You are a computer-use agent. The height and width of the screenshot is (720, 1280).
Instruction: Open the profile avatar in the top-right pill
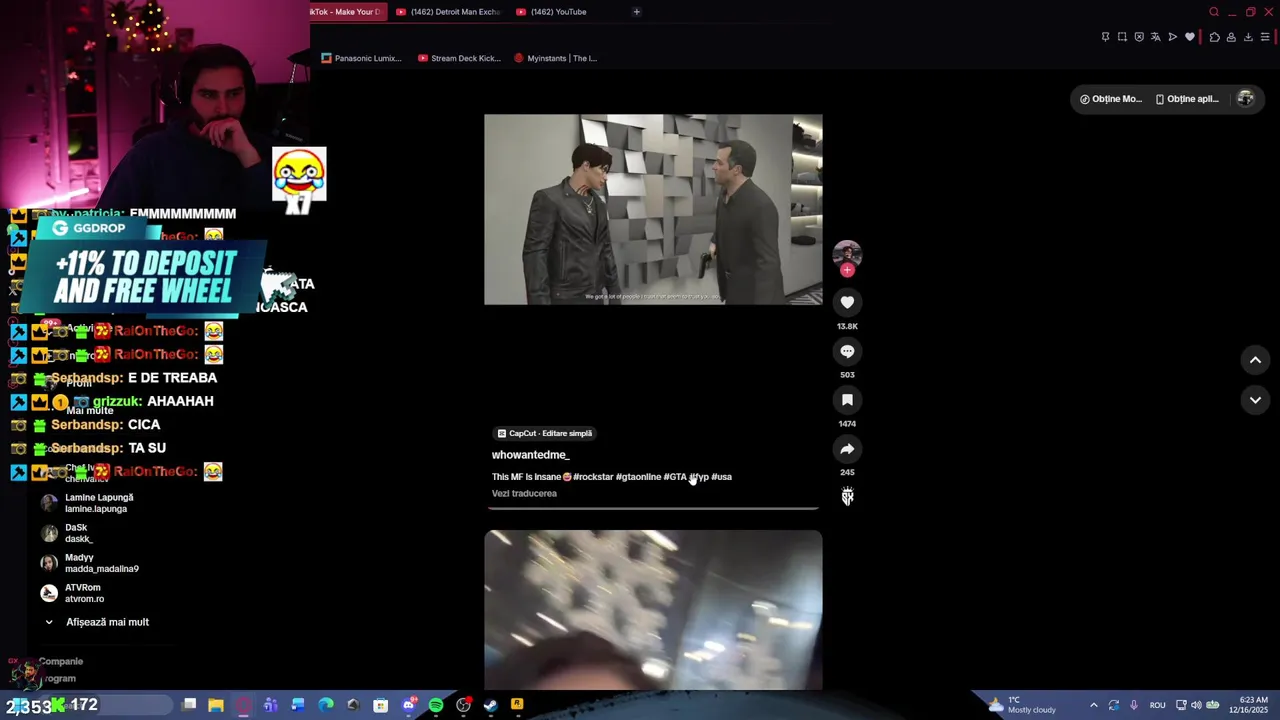pyautogui.click(x=1245, y=99)
